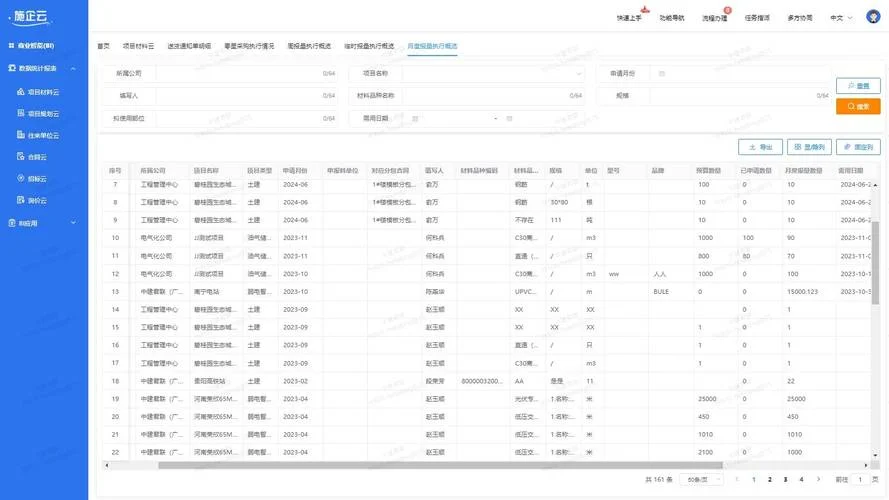Open 招标云 from the sidebar icon
This screenshot has height=500, width=889.
click(x=21, y=178)
